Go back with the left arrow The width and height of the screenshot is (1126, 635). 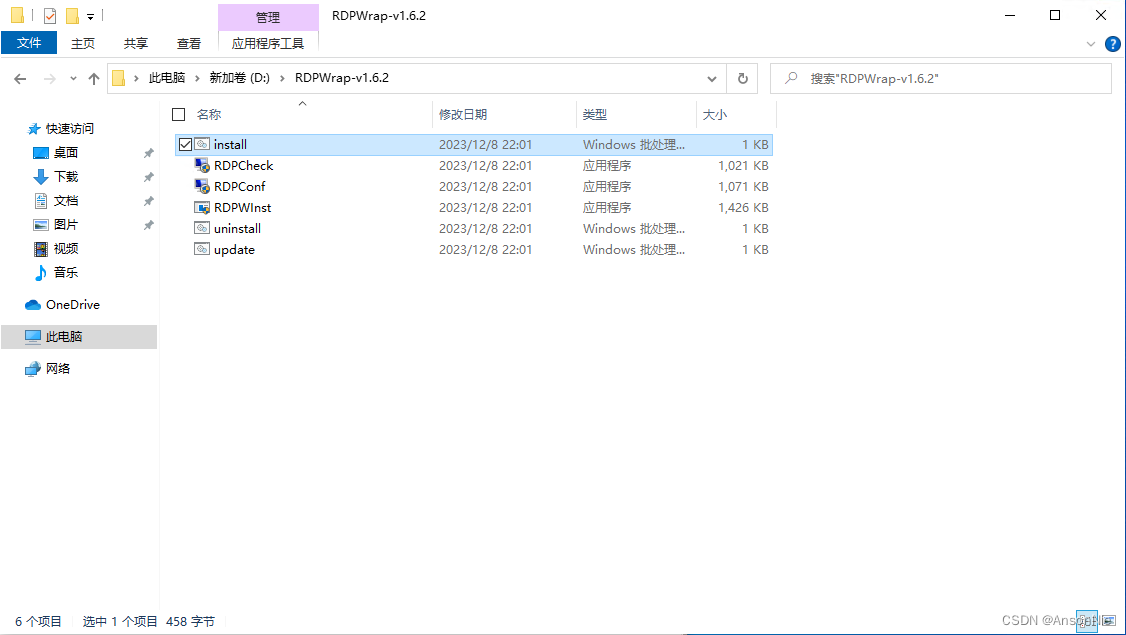point(20,78)
